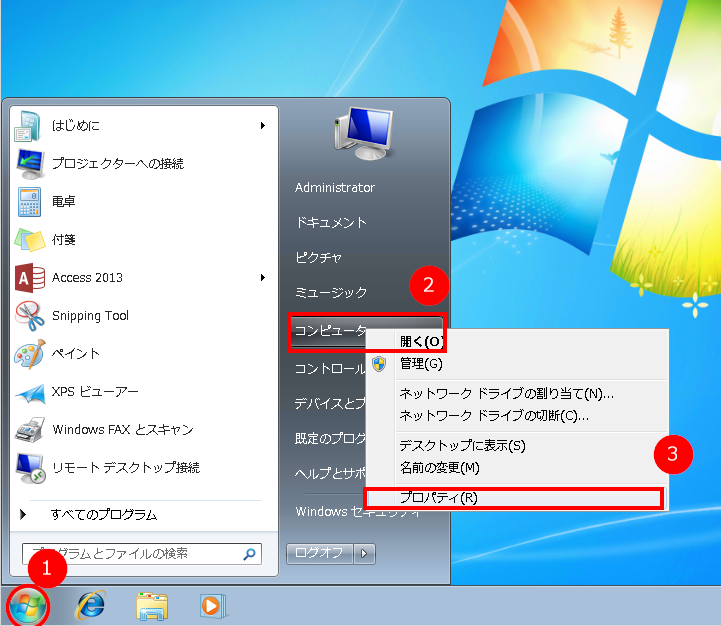
Task: Click すべてのプログラム text
Action: [x=104, y=515]
